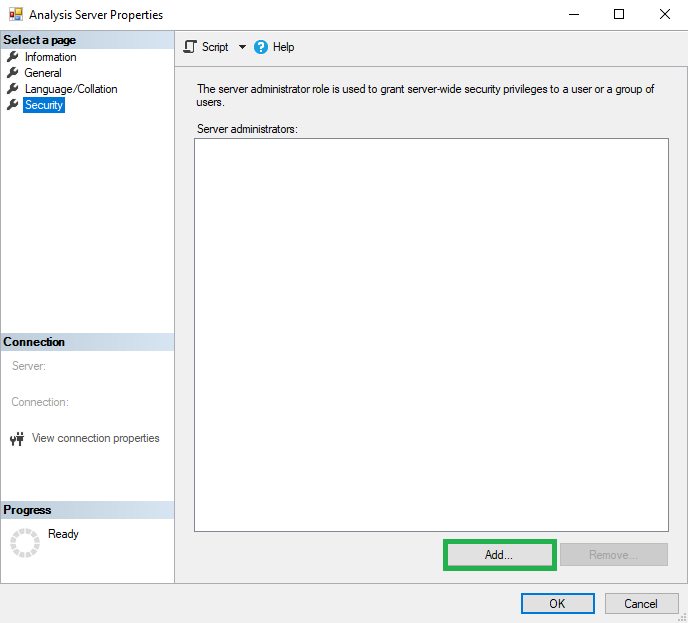688x623 pixels.
Task: Confirm with the OK button
Action: [558, 604]
